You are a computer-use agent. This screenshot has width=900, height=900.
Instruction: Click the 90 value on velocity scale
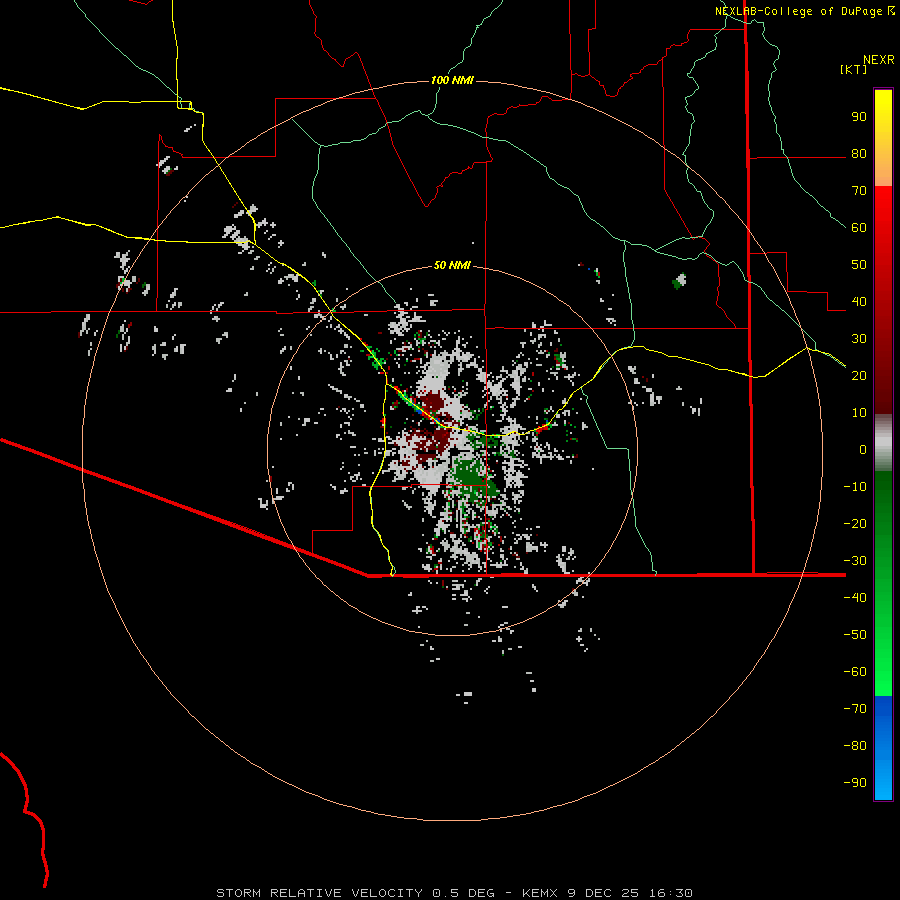[x=859, y=117]
